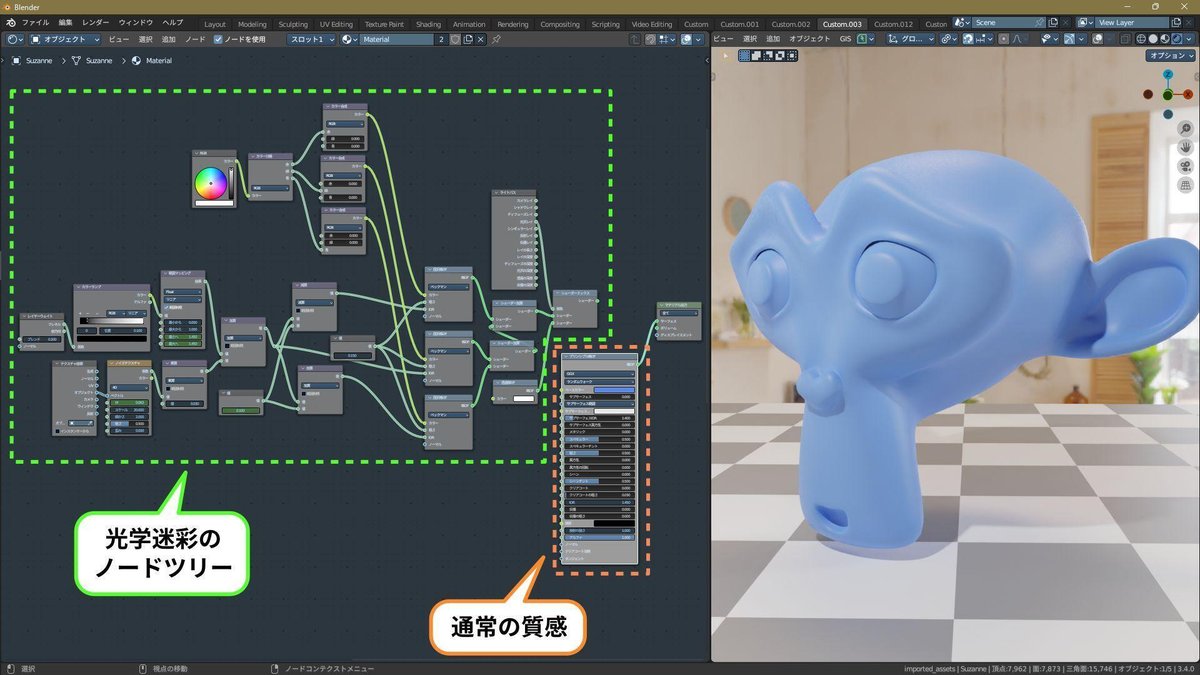Switch to the UV Editing workspace tab
This screenshot has height=675, width=1200.
336,23
